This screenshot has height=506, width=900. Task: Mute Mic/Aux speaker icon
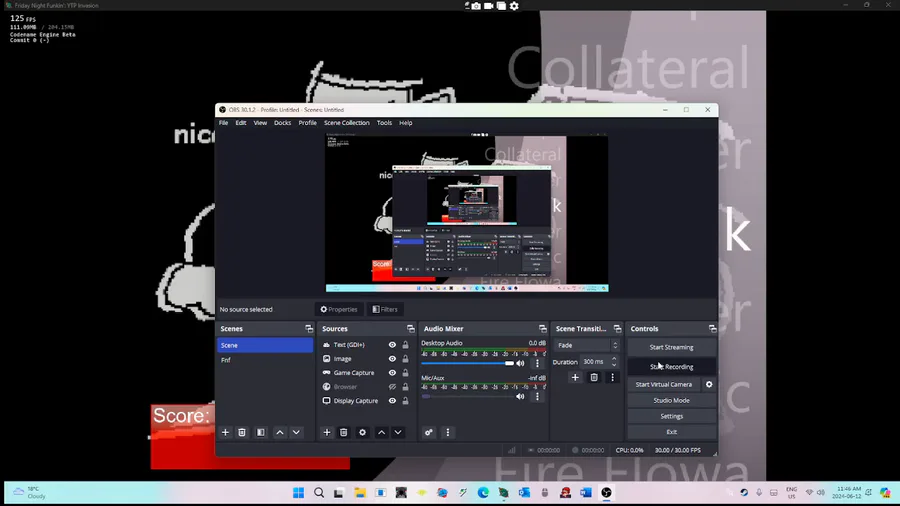coord(520,396)
